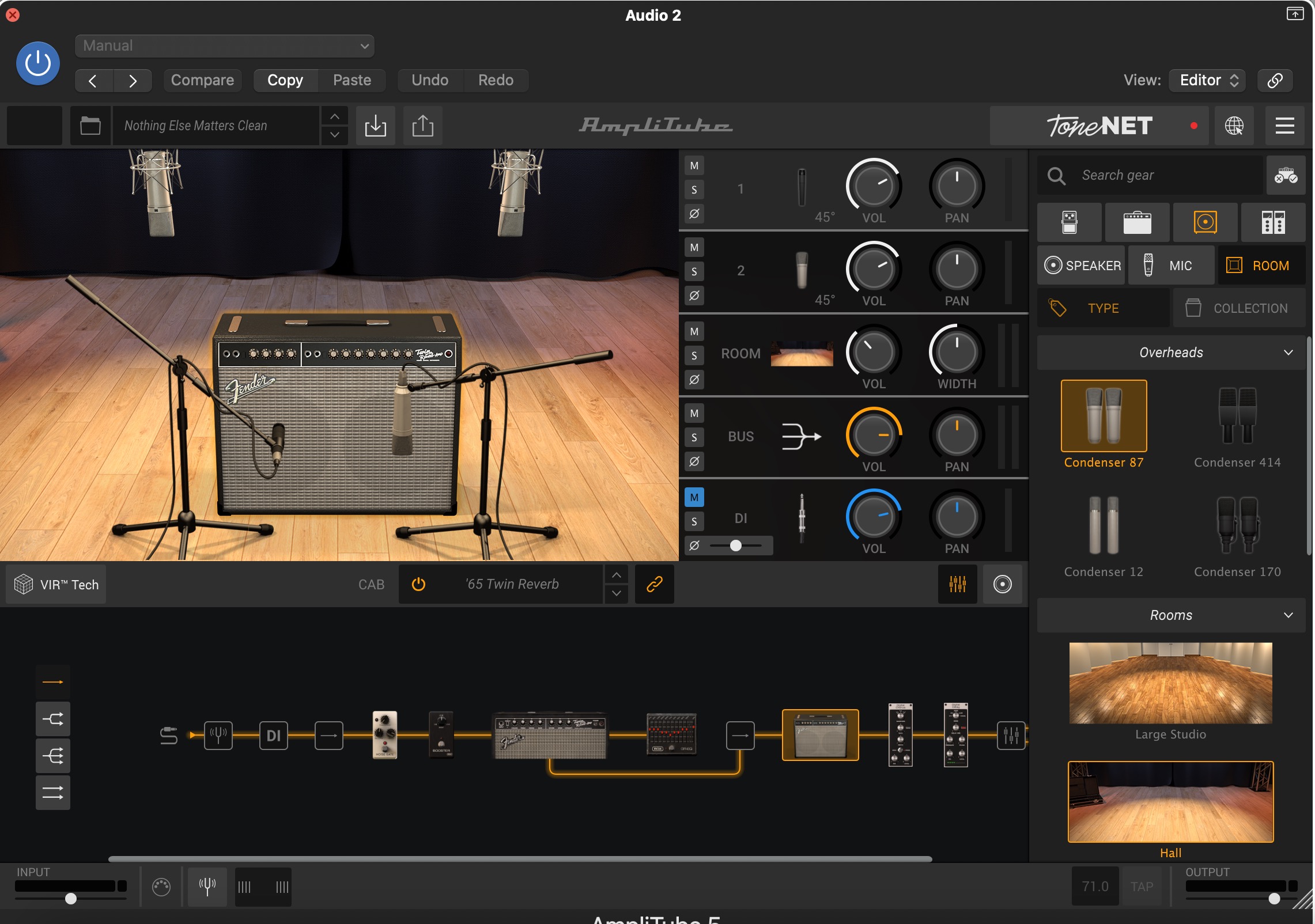1315x924 pixels.
Task: Select the three-way split routing icon
Action: (53, 756)
